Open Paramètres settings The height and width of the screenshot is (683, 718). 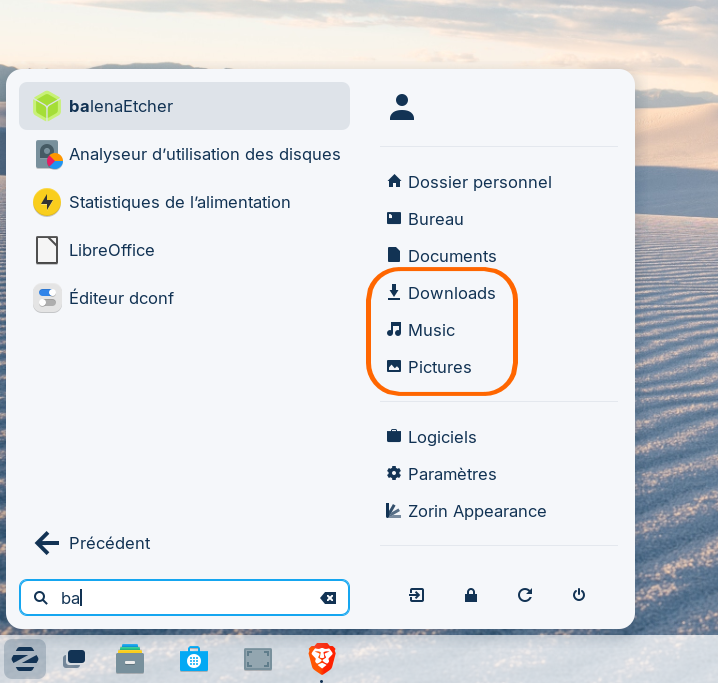tap(441, 474)
